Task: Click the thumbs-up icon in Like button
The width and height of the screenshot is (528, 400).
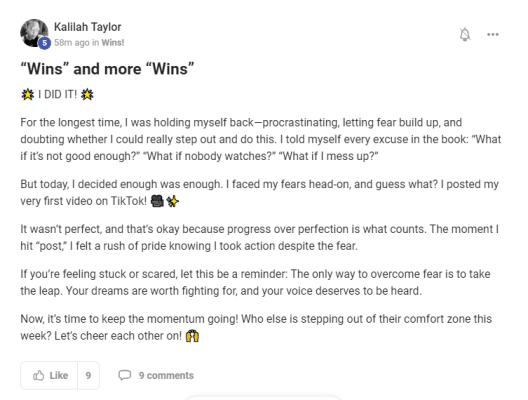Action: 38,375
